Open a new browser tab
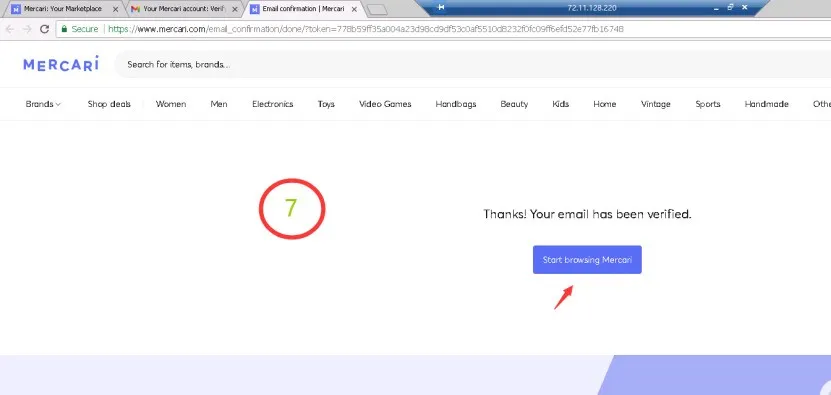 pyautogui.click(x=377, y=10)
